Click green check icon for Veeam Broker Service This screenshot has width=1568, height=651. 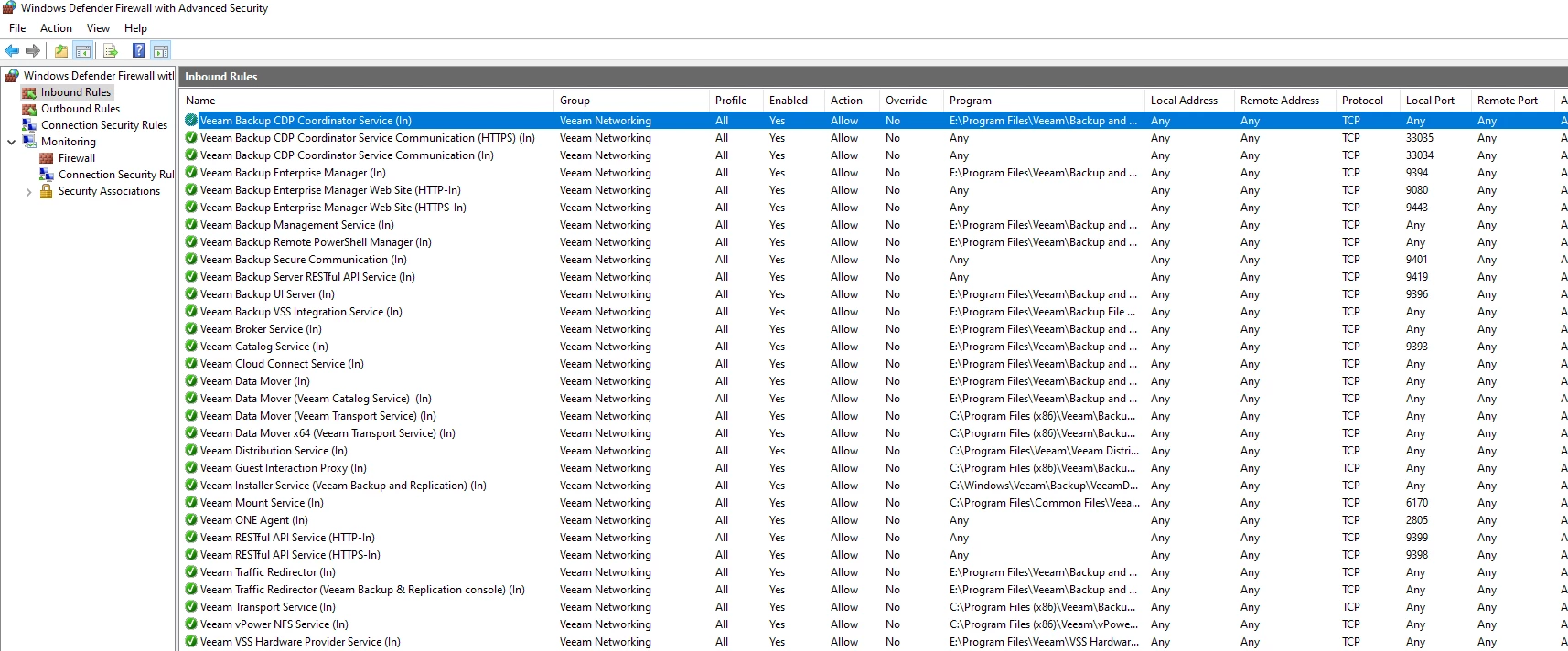coord(191,329)
